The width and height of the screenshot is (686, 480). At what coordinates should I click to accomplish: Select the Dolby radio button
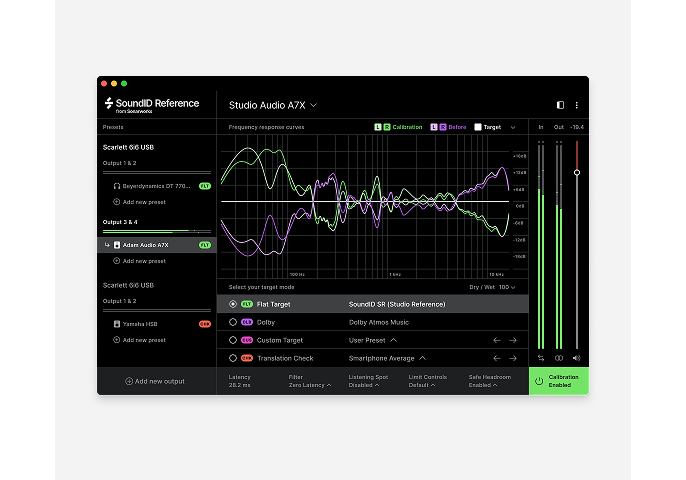233,322
